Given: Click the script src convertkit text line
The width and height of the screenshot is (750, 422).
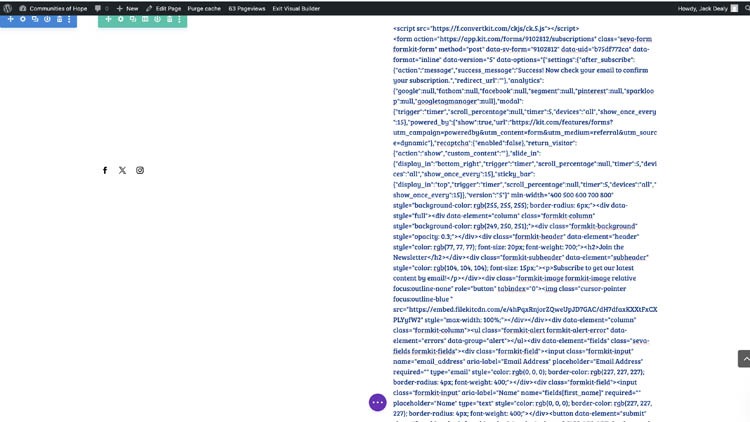Looking at the screenshot, I should click(486, 28).
